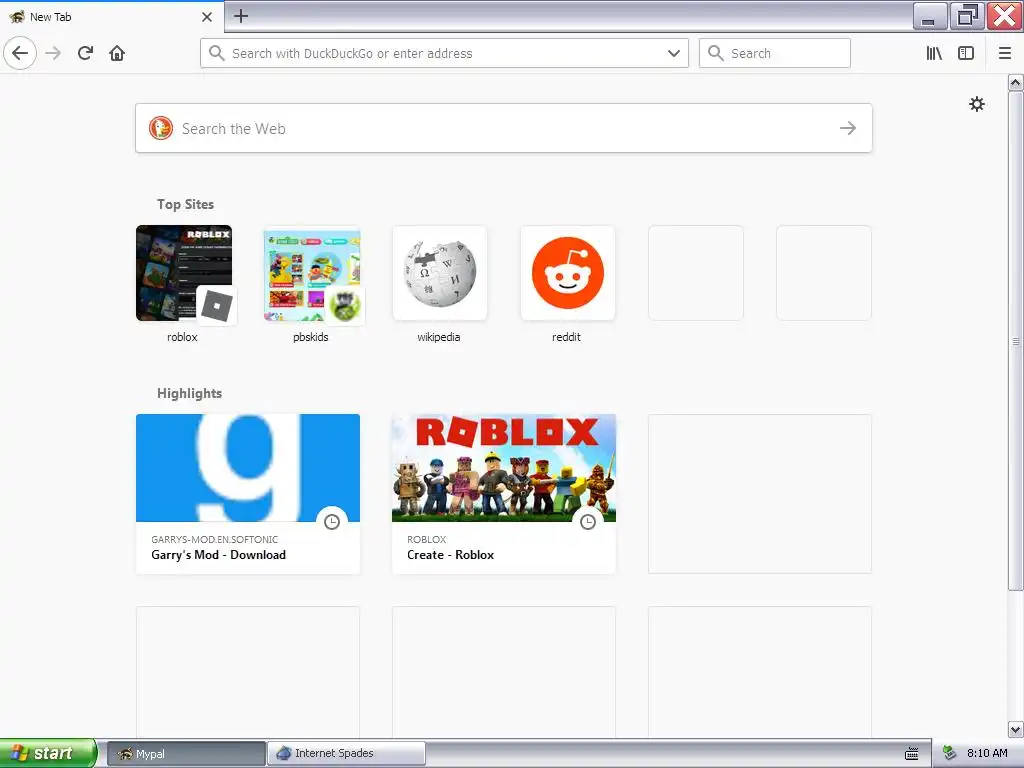
Task: Click Create - Roblox title text
Action: 450,554
